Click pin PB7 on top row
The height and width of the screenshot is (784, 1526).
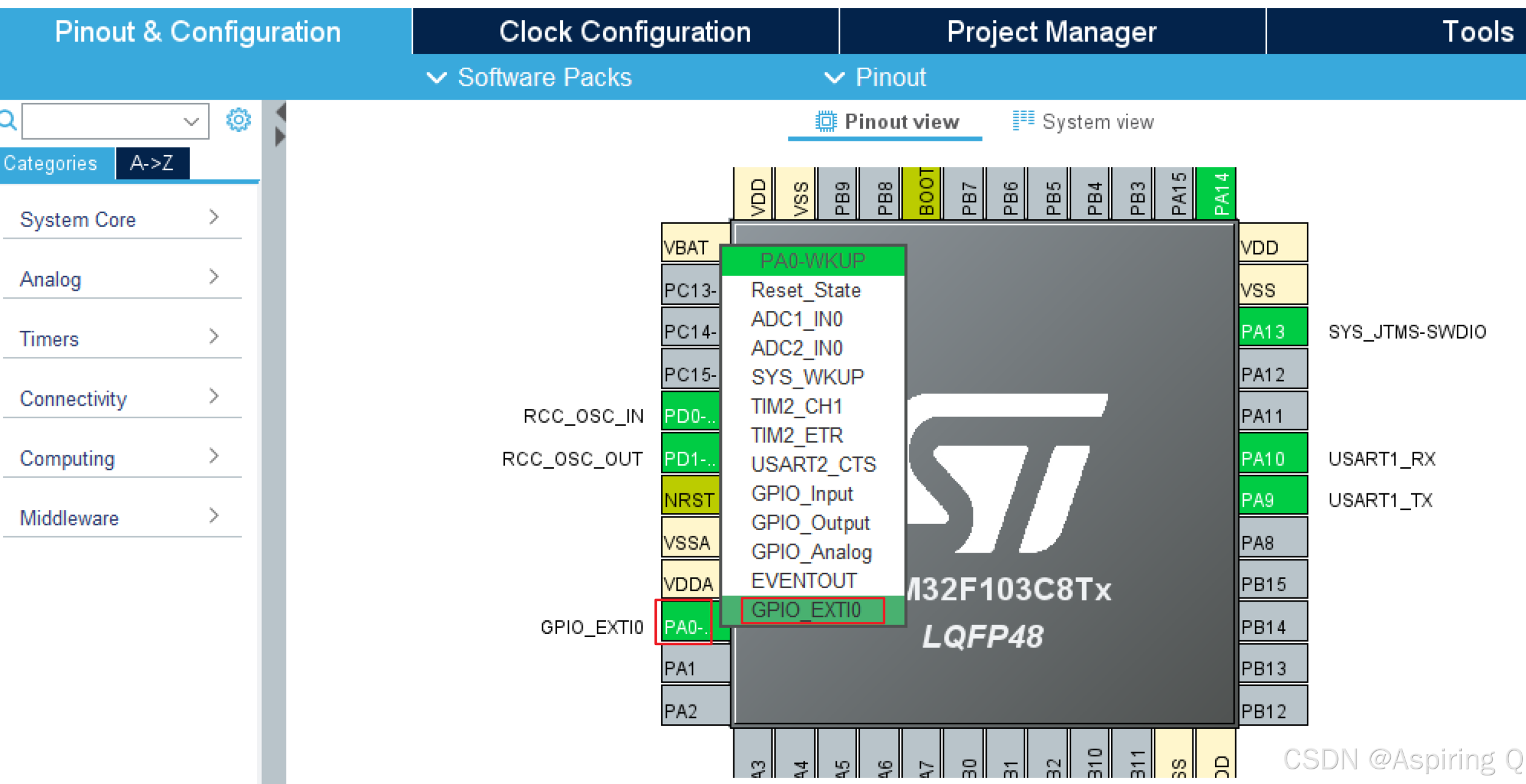pyautogui.click(x=965, y=193)
